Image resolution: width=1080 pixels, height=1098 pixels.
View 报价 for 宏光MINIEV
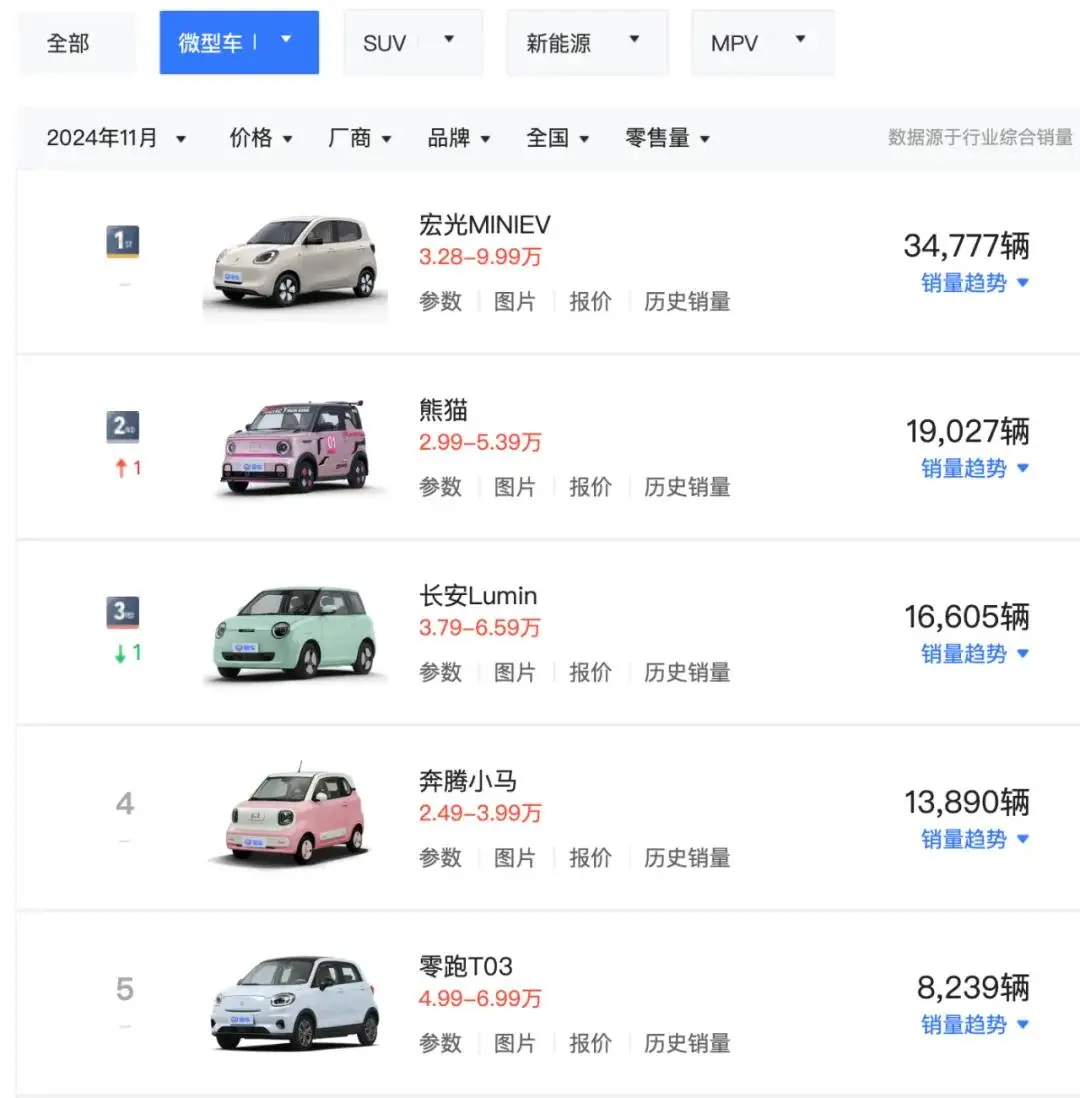pos(590,302)
